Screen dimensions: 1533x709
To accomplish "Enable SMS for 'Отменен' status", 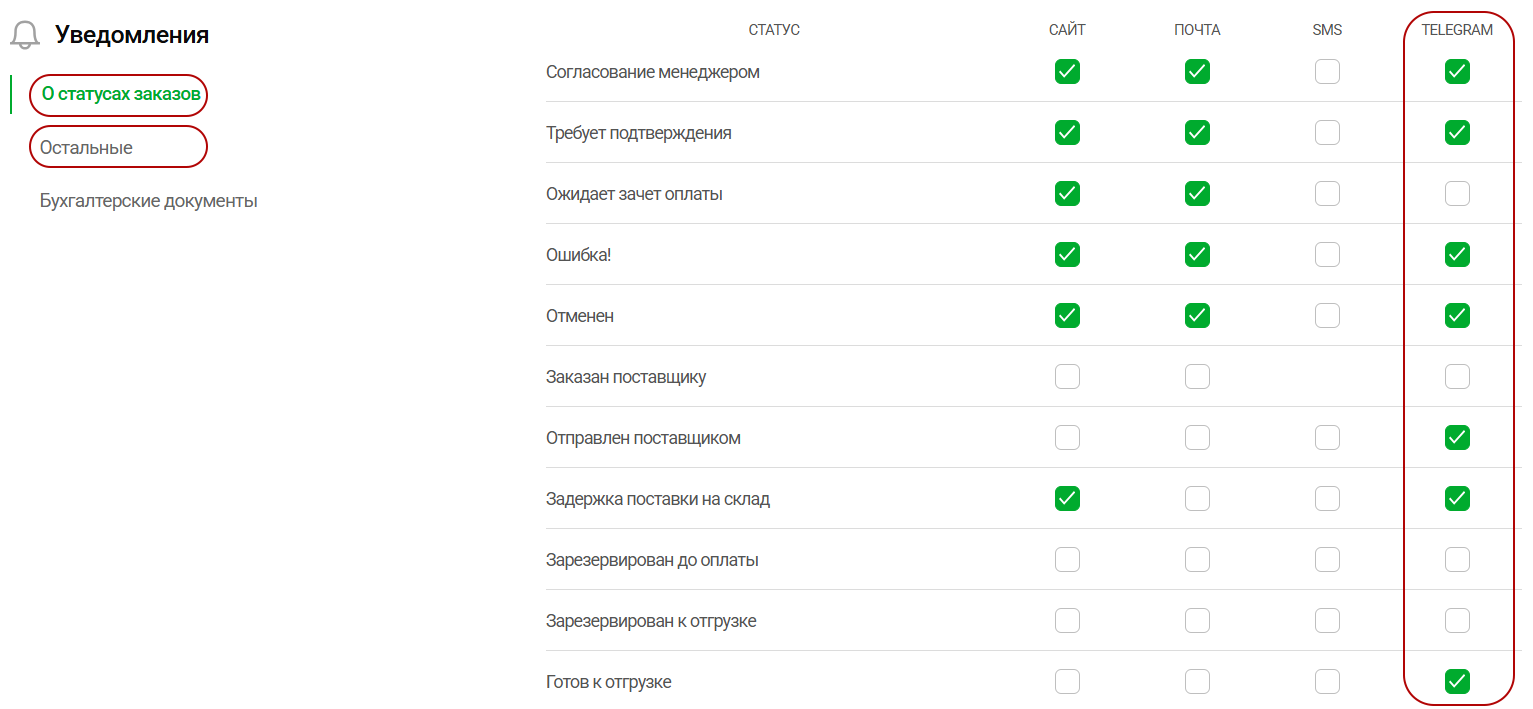I will pyautogui.click(x=1327, y=316).
